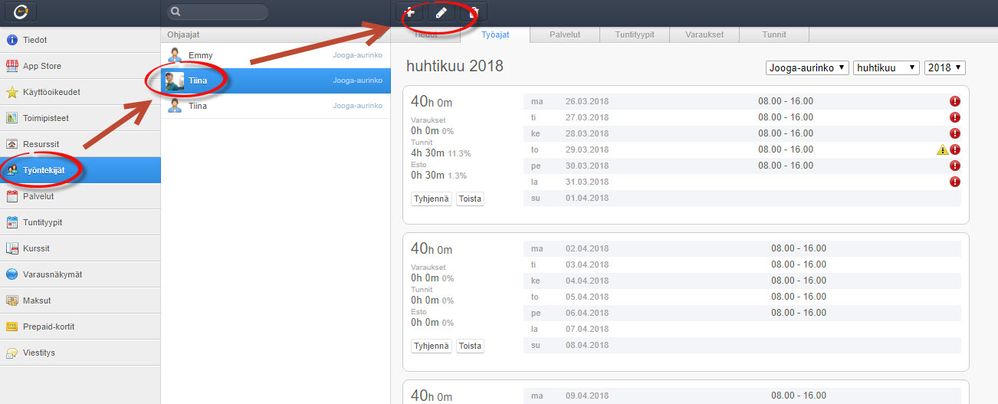998x404 pixels.
Task: Click the 08.00 - 16.00 time on 26.03.2018
Action: (x=785, y=101)
